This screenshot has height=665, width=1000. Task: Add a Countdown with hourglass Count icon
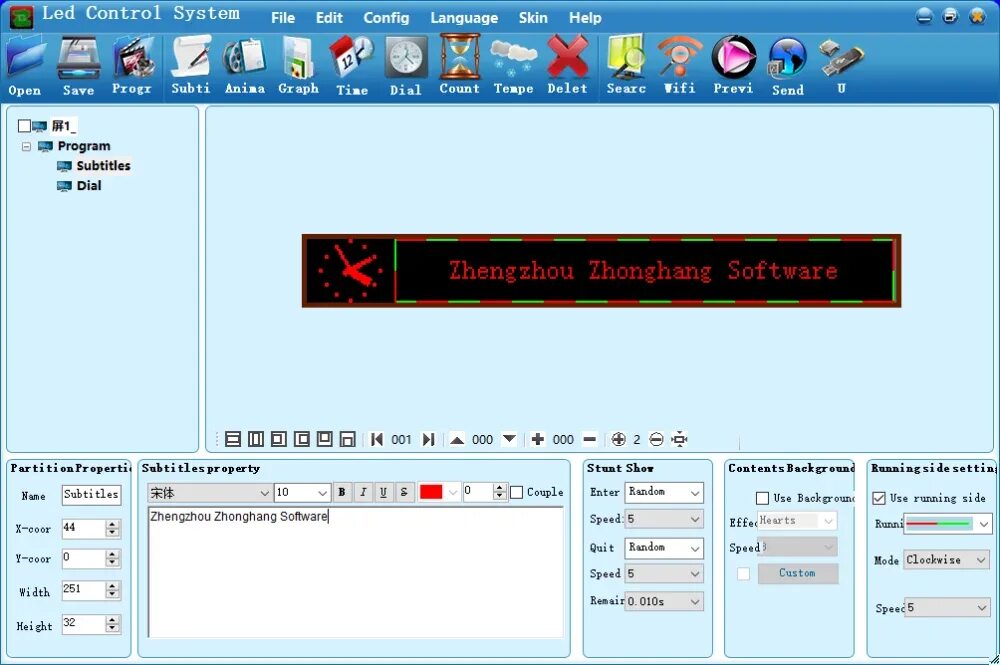coord(459,66)
